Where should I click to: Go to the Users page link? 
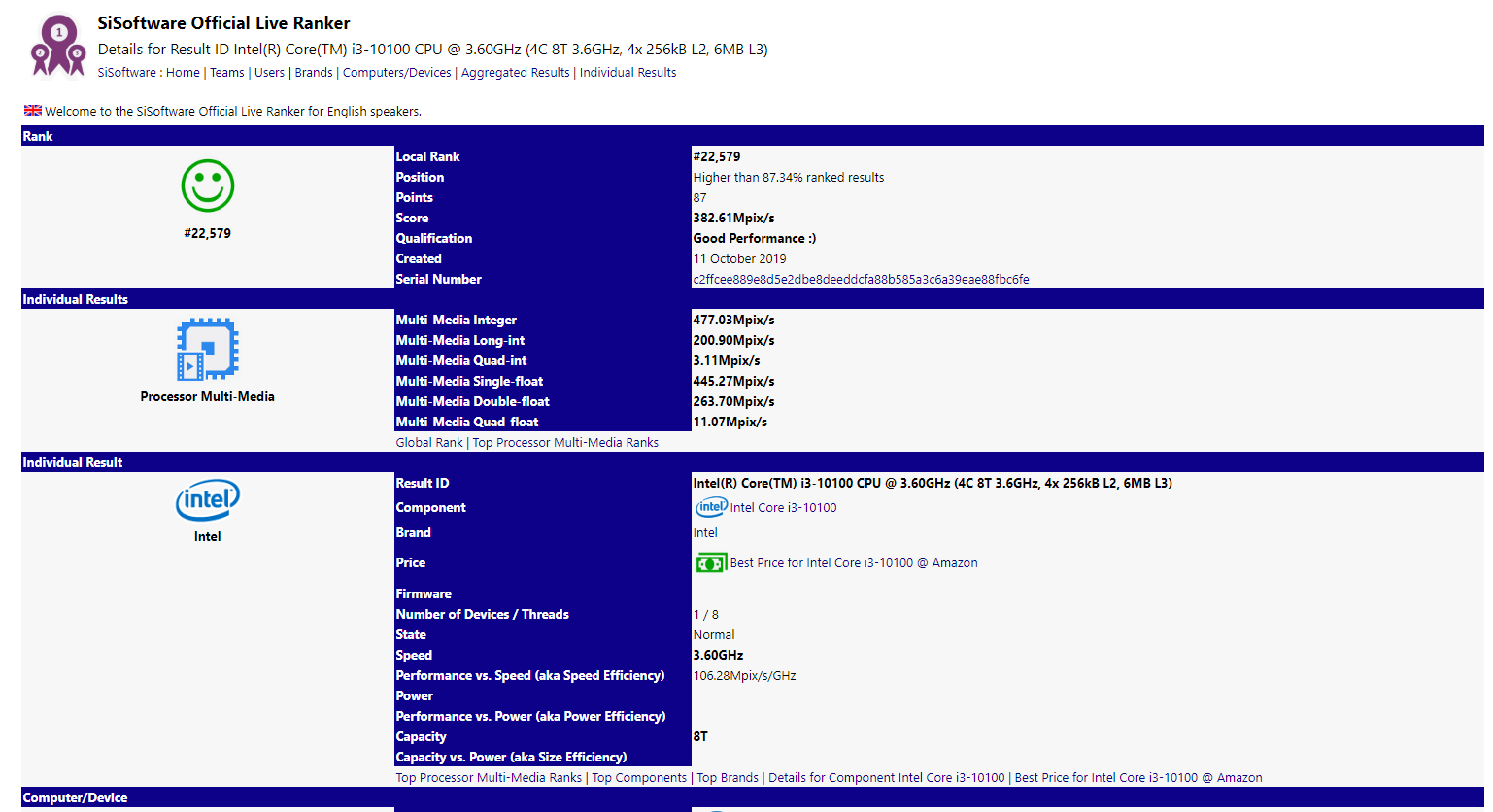pyautogui.click(x=269, y=73)
